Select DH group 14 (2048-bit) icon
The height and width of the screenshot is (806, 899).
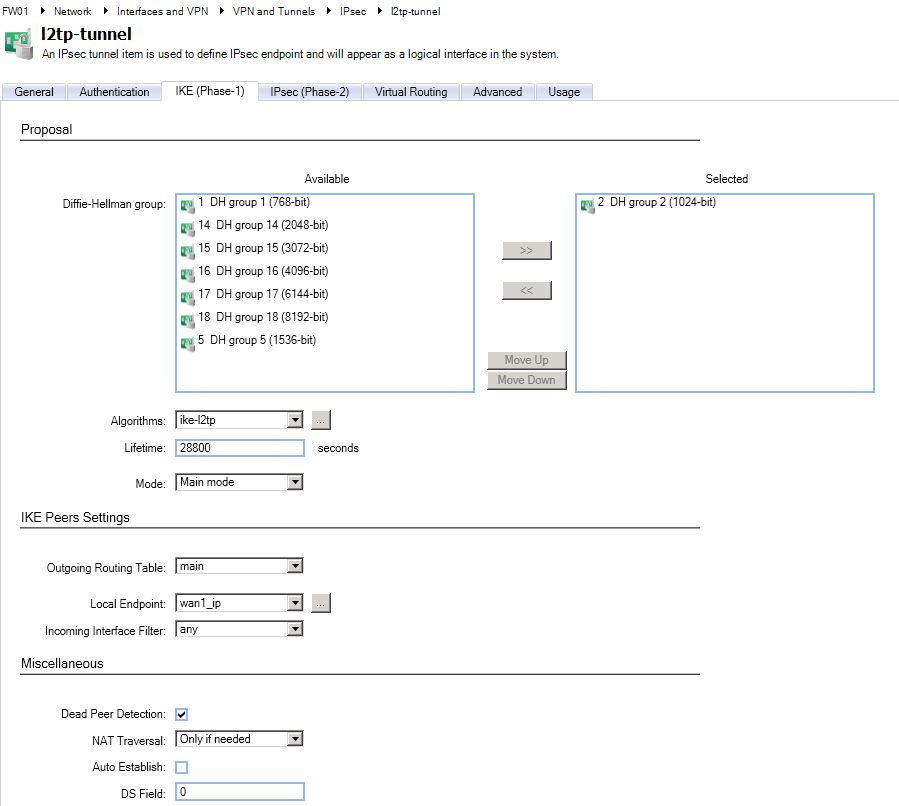coord(187,227)
